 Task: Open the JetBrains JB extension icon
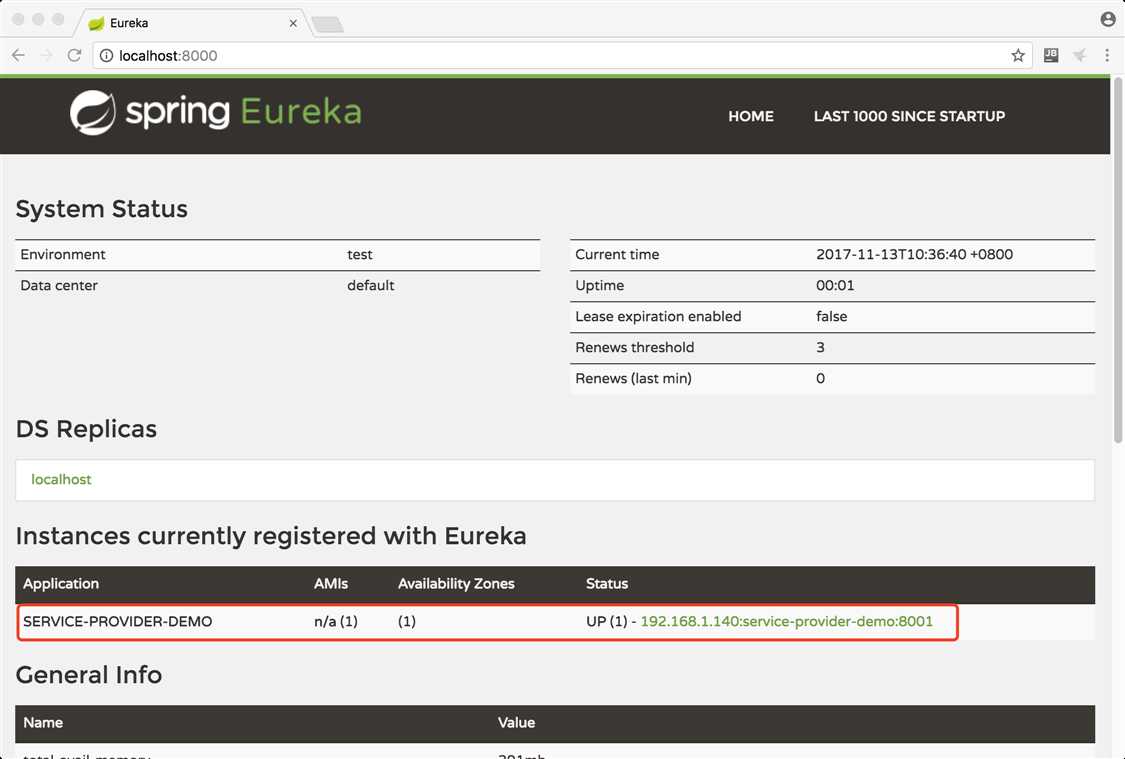point(1050,55)
